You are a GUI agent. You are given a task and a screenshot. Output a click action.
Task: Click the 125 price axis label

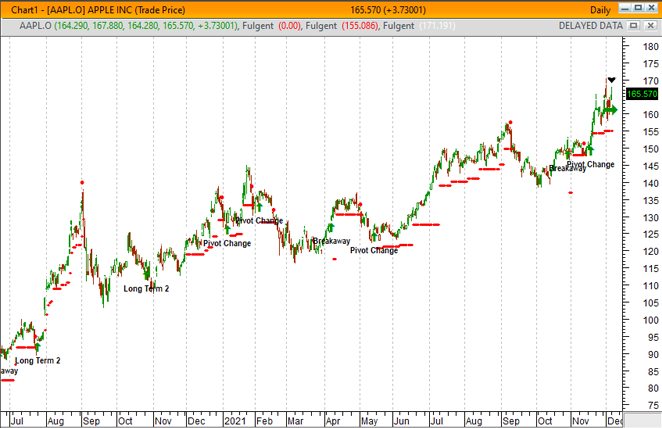[651, 234]
